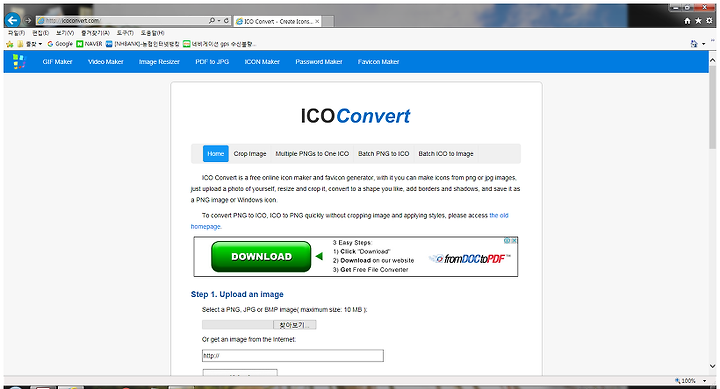Open the address bar dropdown arrow
Image resolution: width=720 pixels, height=389 pixels.
click(x=219, y=21)
